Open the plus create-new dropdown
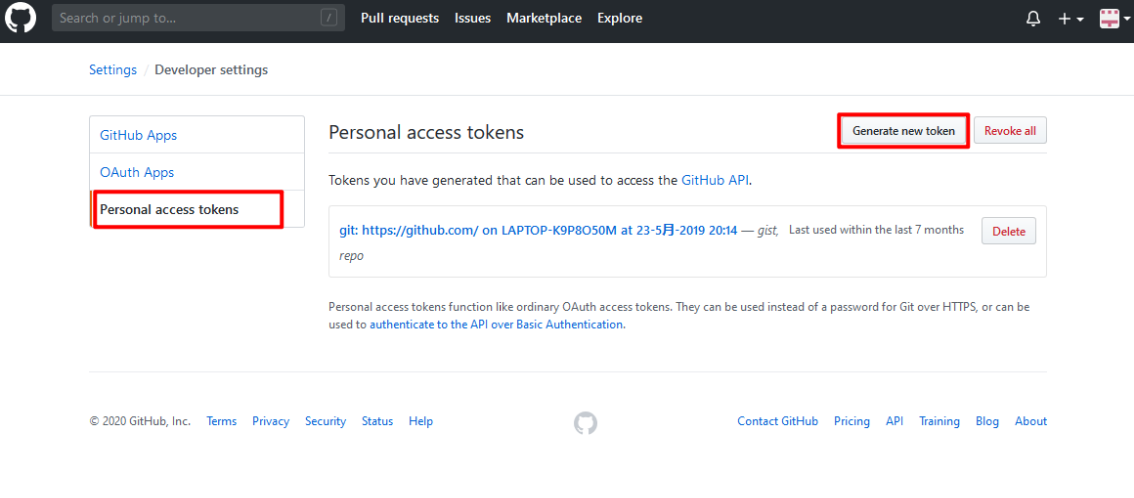The width and height of the screenshot is (1134, 498). tap(1071, 18)
